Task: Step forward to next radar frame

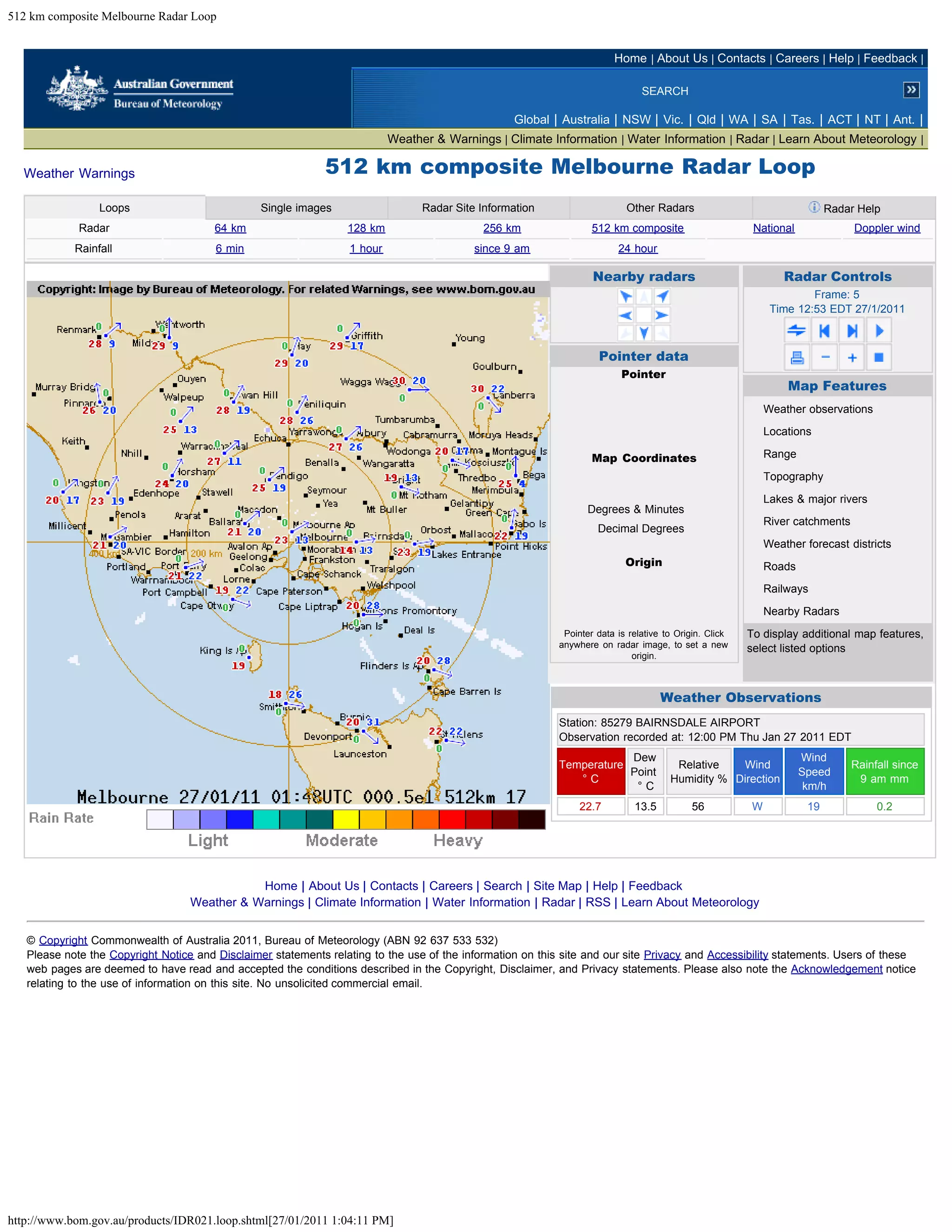Action: coord(852,331)
